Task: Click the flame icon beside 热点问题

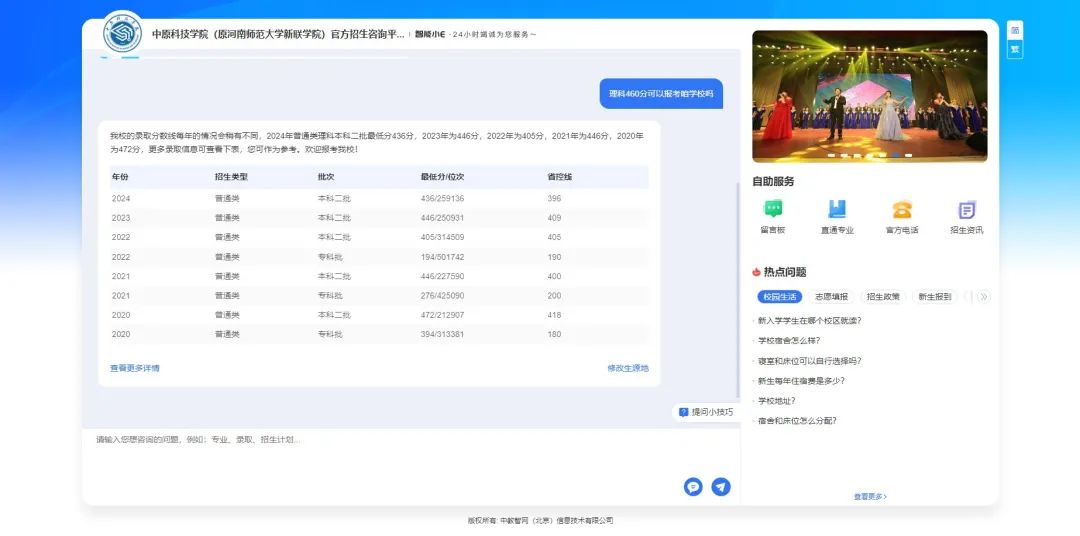Action: pos(756,272)
